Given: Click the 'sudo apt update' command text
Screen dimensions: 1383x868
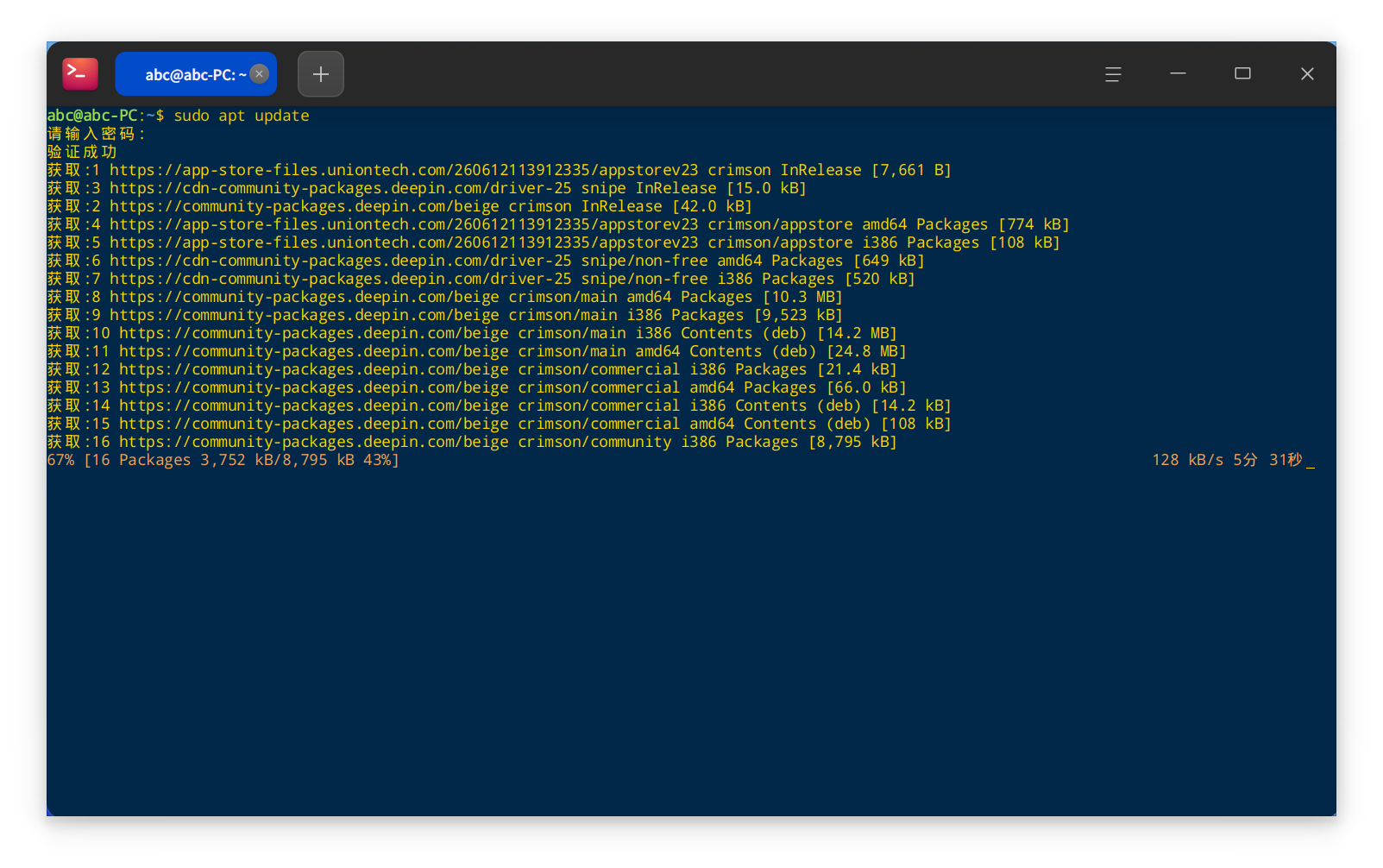Looking at the screenshot, I should (242, 116).
